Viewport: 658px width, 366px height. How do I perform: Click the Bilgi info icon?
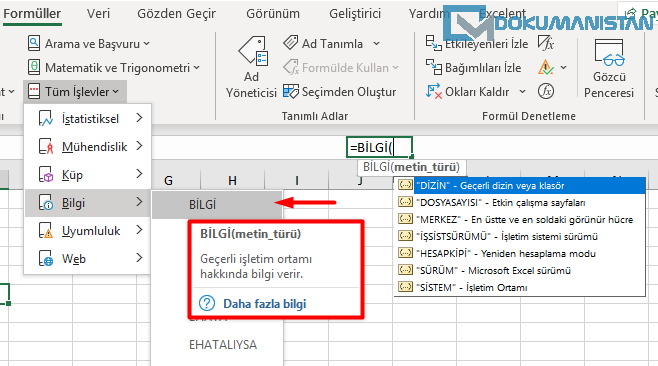click(x=46, y=203)
